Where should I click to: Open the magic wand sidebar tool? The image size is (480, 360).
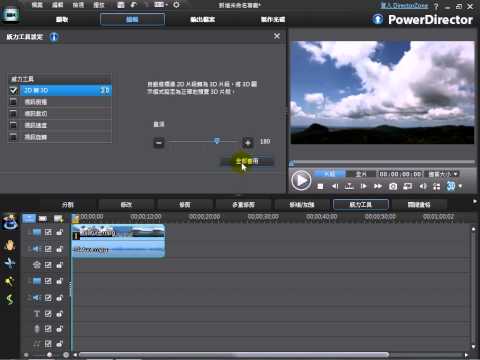[9, 282]
